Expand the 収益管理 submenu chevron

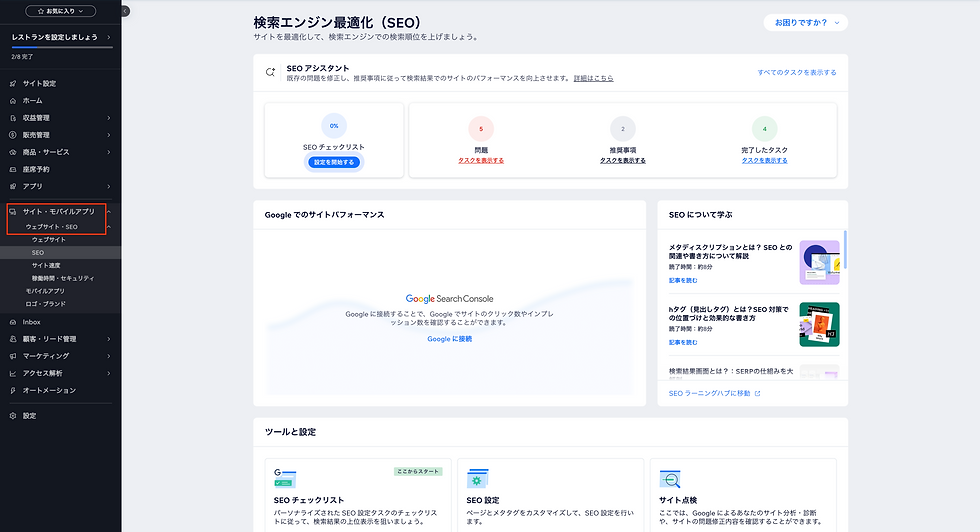point(109,118)
